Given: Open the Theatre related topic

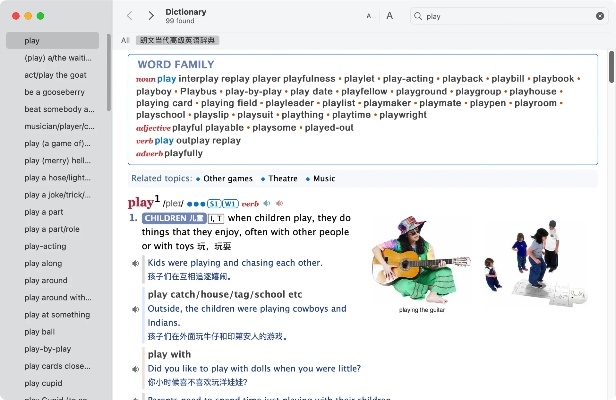Looking at the screenshot, I should (x=283, y=179).
